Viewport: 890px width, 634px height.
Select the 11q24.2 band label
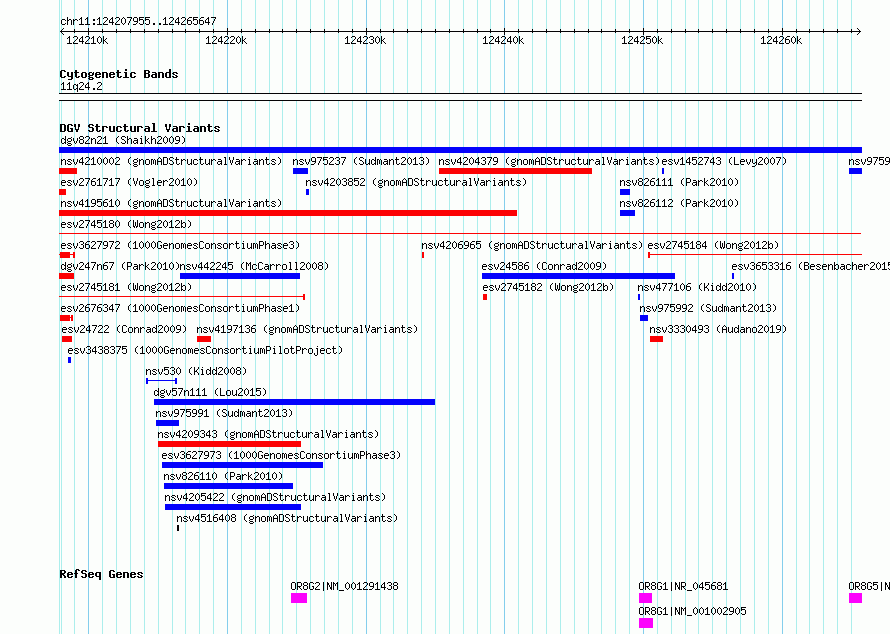click(81, 86)
